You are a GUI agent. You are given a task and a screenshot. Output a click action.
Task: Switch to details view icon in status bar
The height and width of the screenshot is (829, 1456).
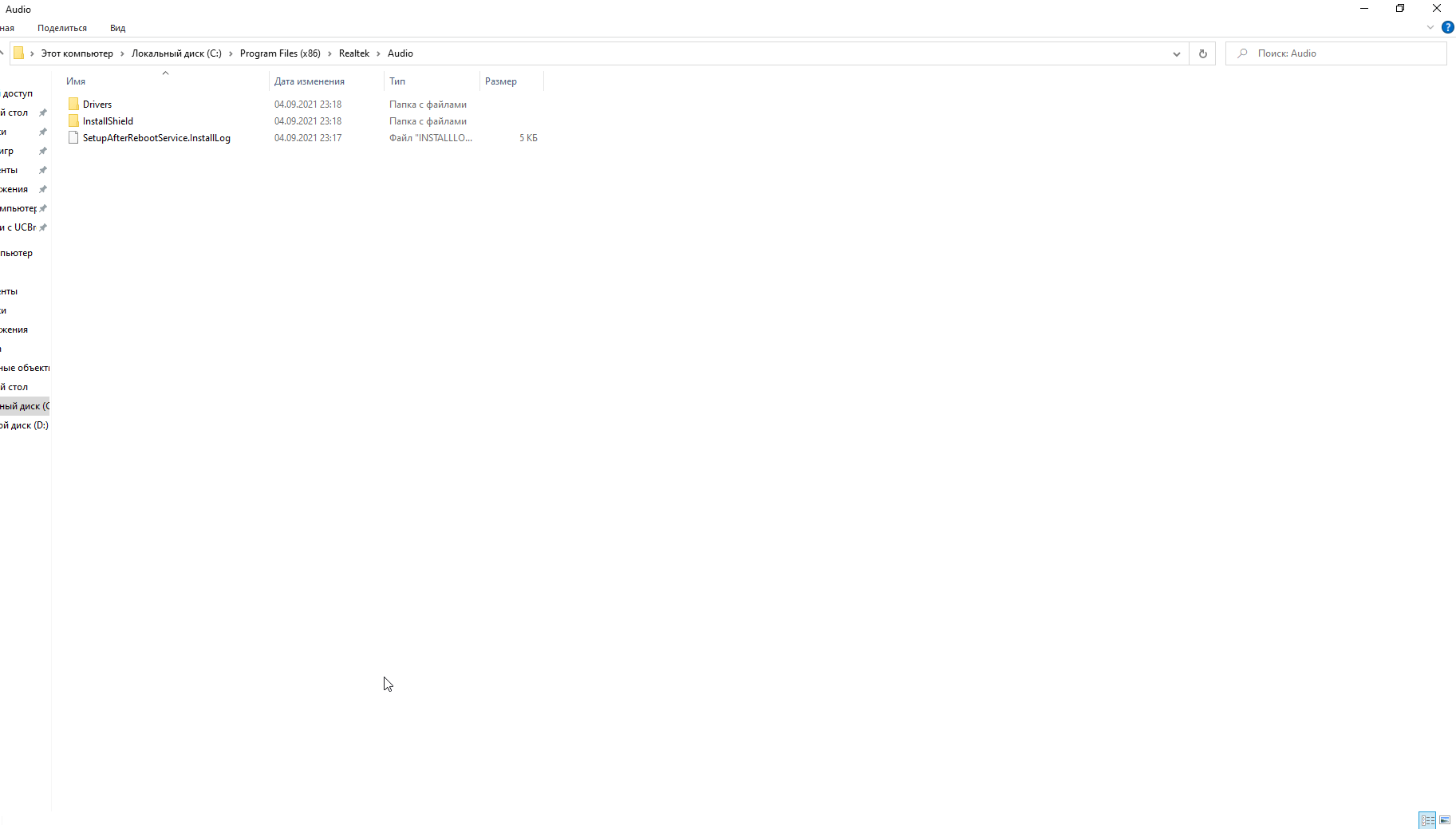tap(1427, 819)
